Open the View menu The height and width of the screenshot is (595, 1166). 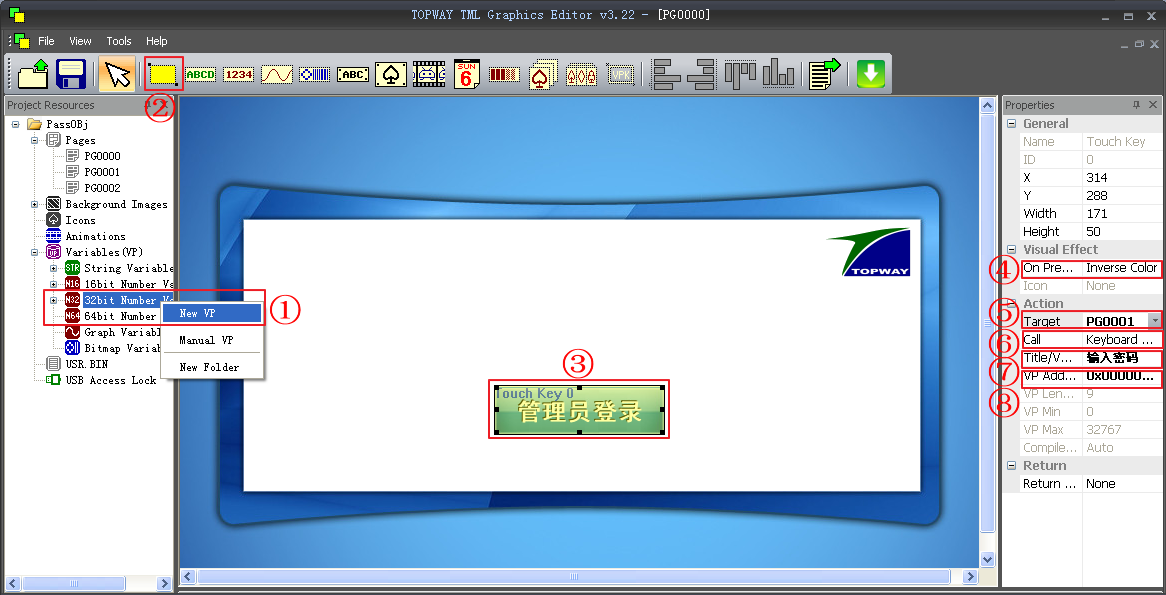click(x=80, y=41)
